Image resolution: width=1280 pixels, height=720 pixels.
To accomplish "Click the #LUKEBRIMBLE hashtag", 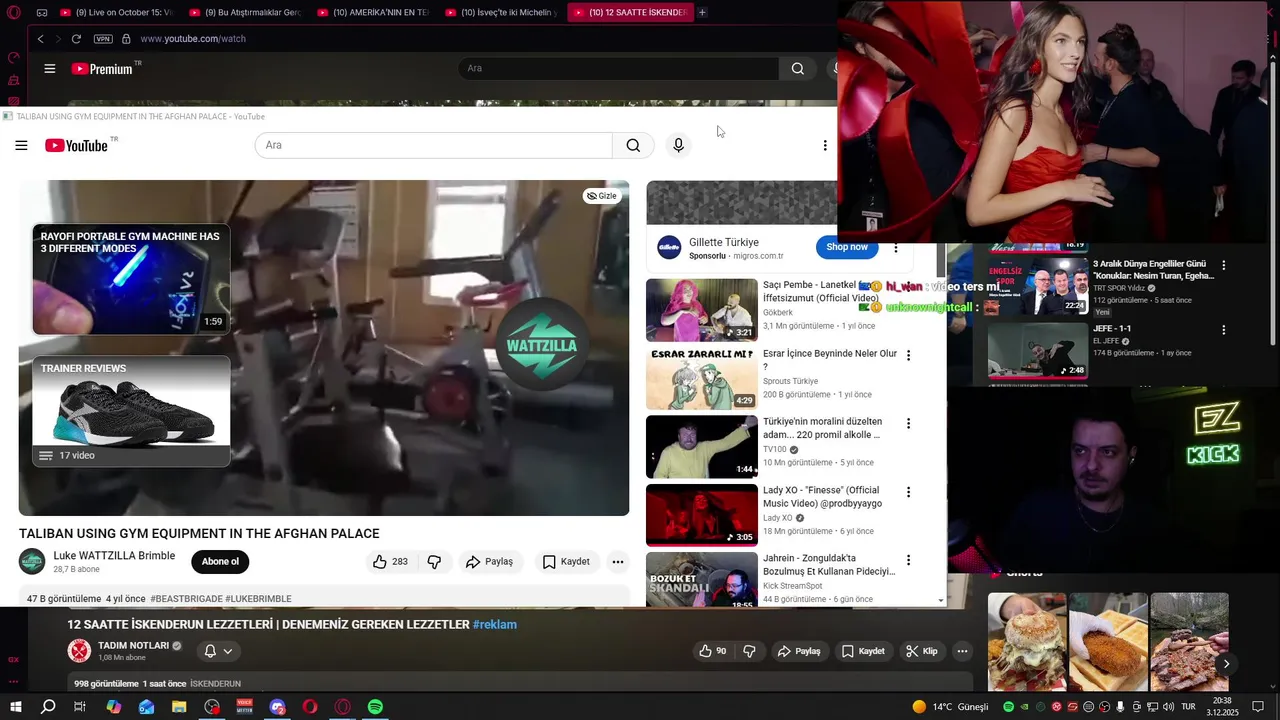I will (258, 599).
